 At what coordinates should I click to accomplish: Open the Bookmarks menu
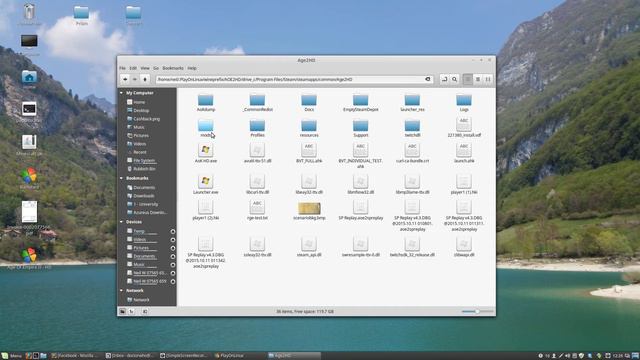click(173, 68)
